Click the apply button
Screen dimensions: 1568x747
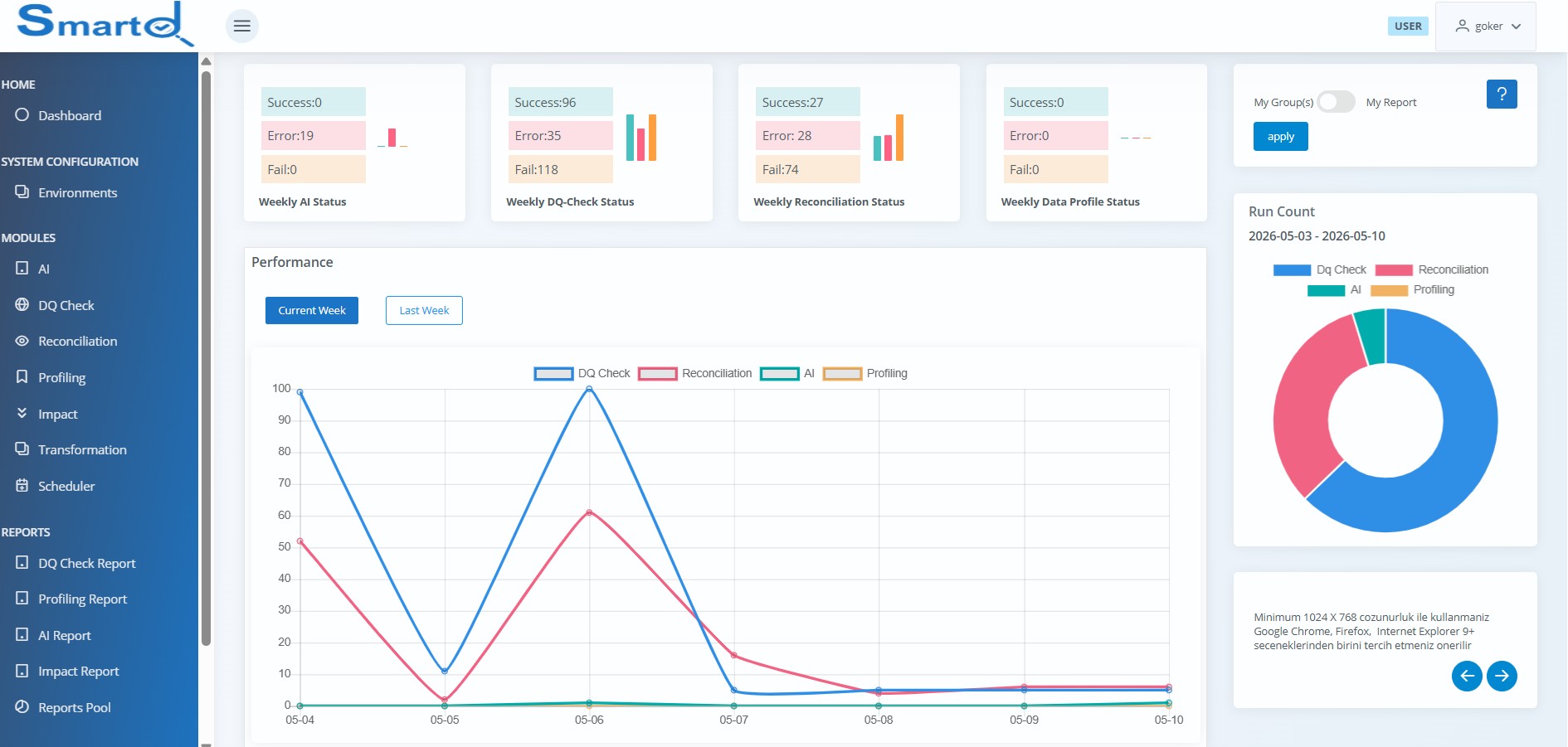[x=1280, y=136]
